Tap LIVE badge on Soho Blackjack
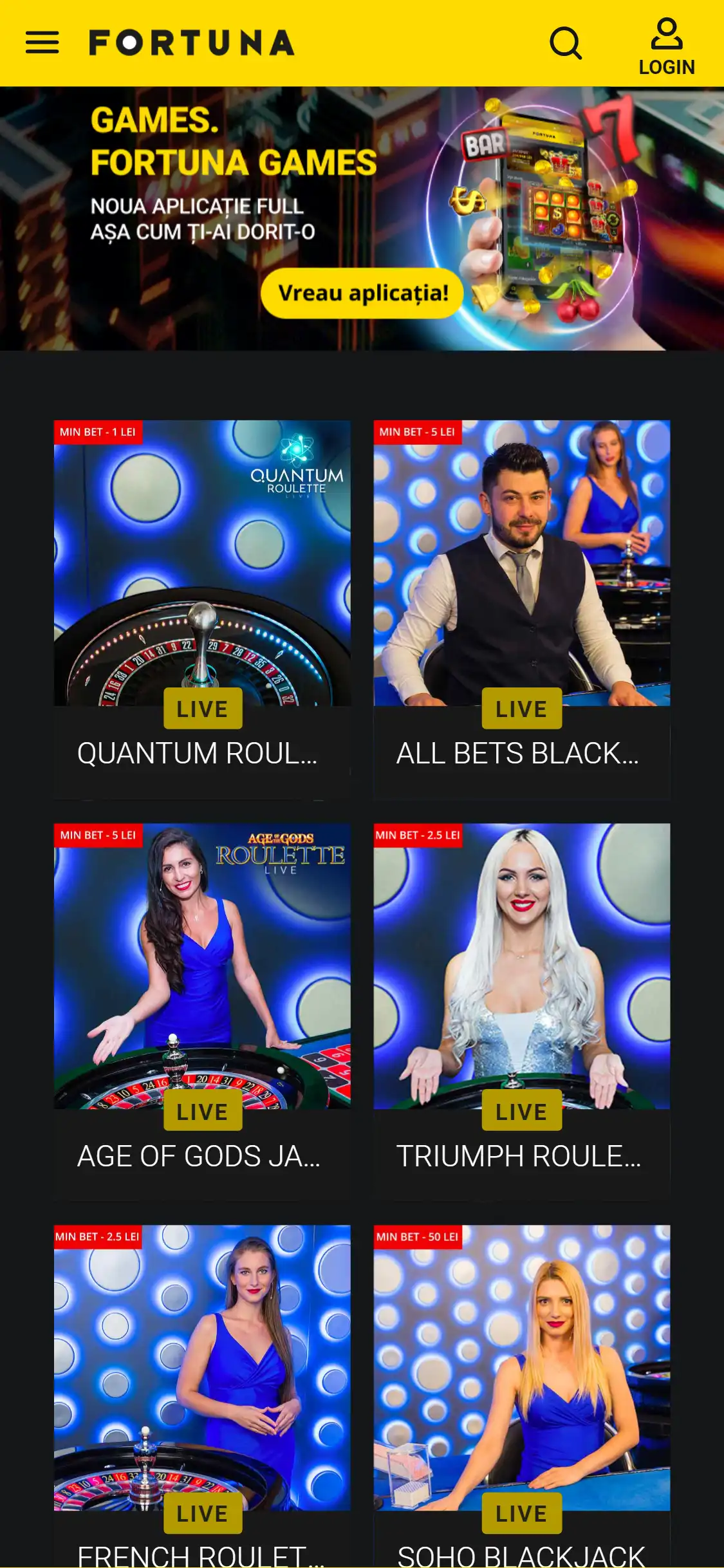 [x=522, y=1513]
